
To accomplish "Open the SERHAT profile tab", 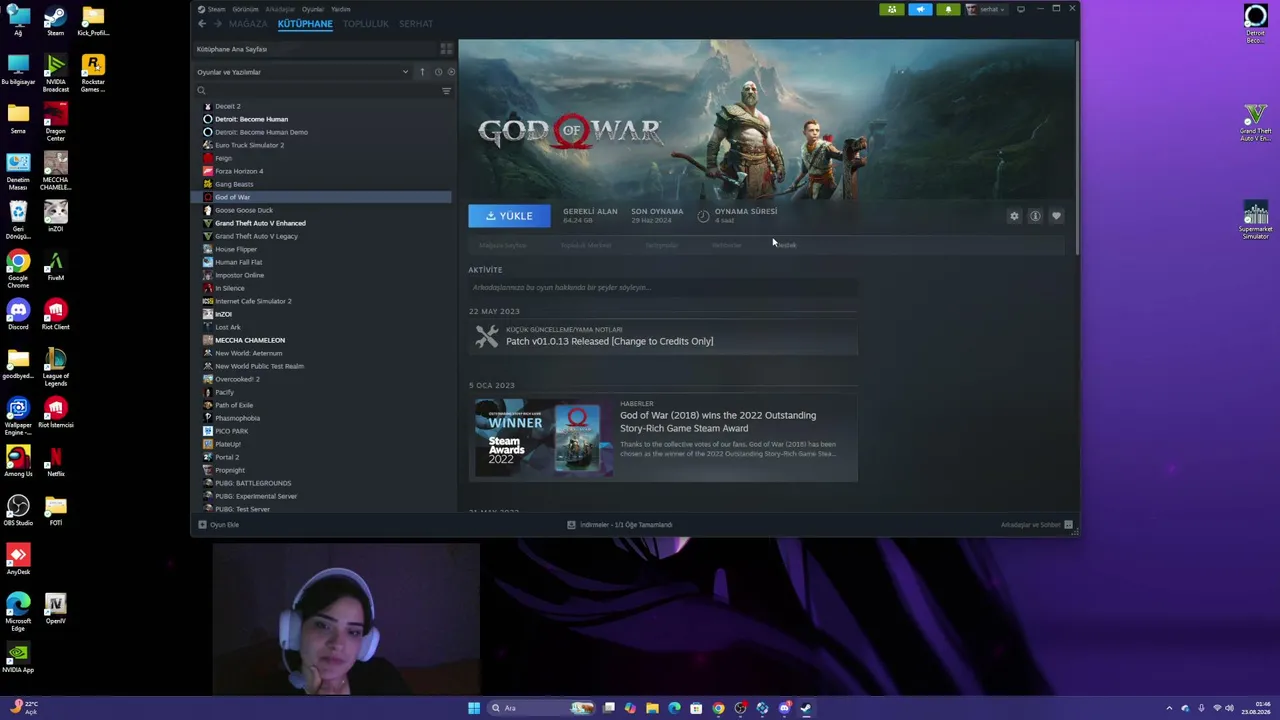I will (416, 24).
